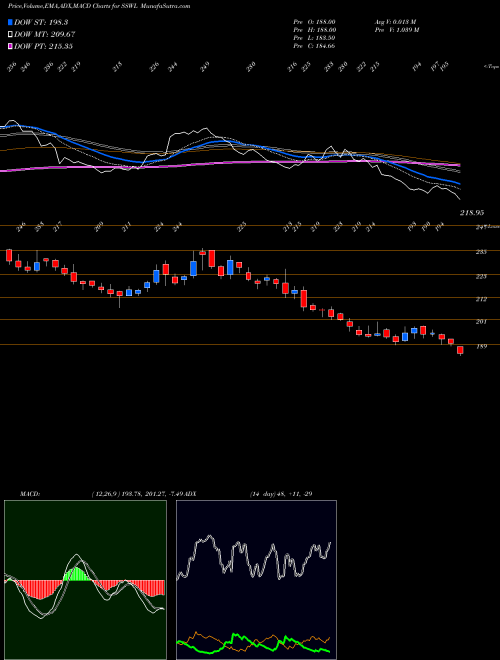Screen dimensions: 500x660
Task: Select the 'DOW PT: 215.35' label
Action: [x=43, y=46]
